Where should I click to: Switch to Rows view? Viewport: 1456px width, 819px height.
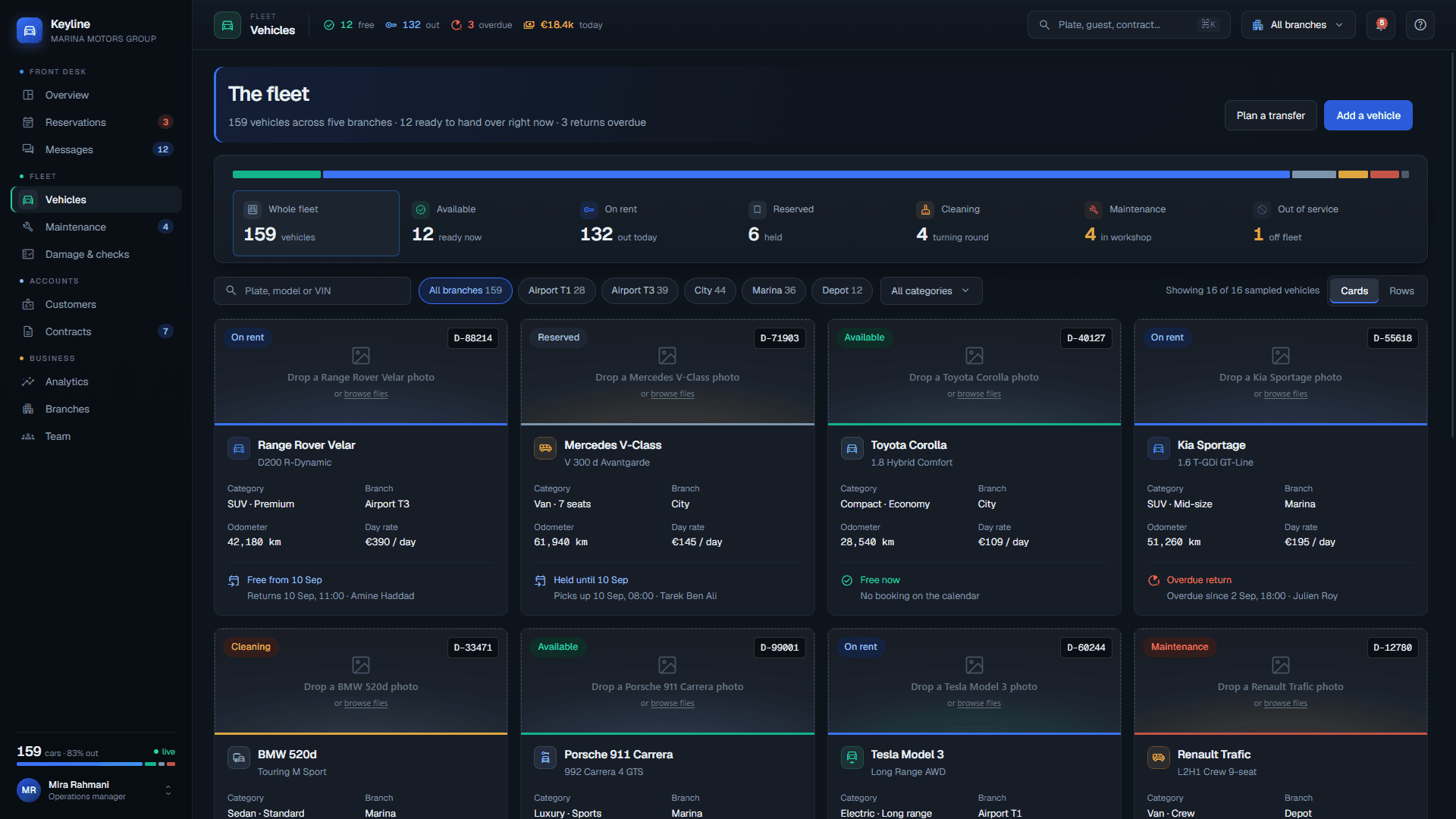pos(1401,290)
